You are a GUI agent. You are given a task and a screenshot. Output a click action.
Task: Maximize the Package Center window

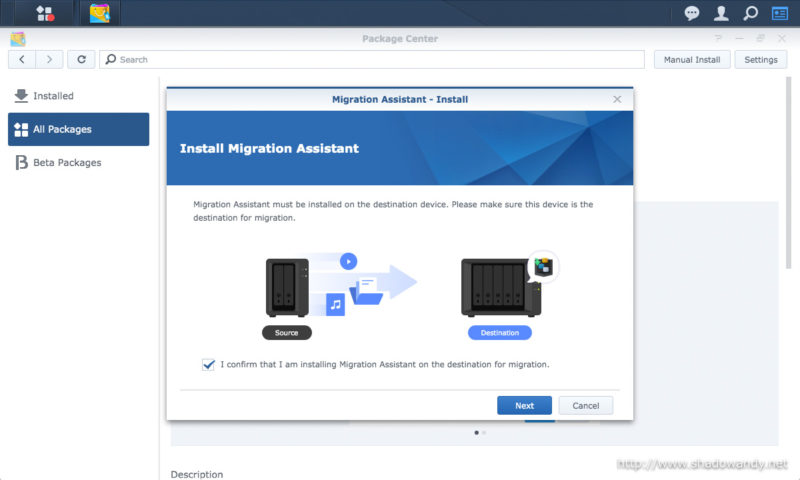pyautogui.click(x=760, y=38)
